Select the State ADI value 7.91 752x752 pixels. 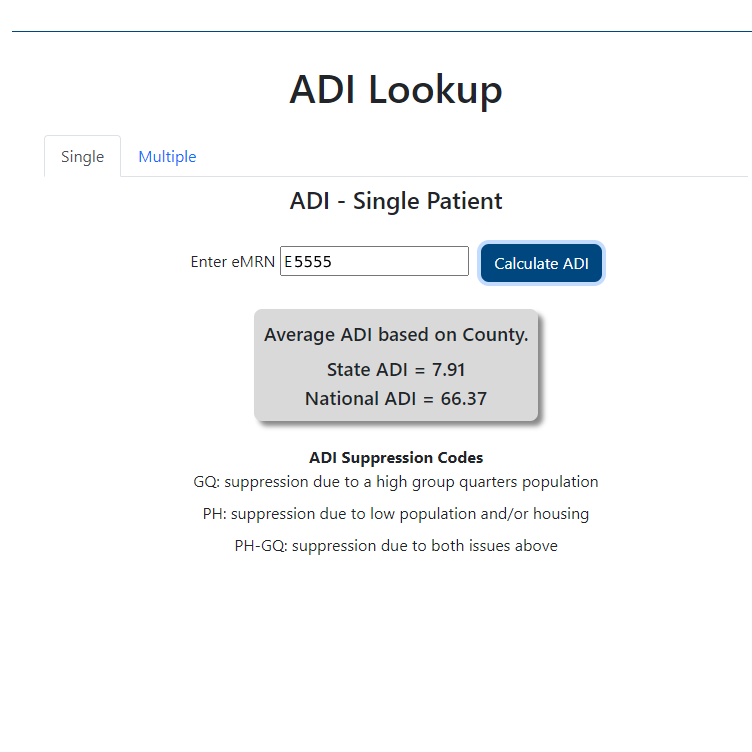click(449, 370)
